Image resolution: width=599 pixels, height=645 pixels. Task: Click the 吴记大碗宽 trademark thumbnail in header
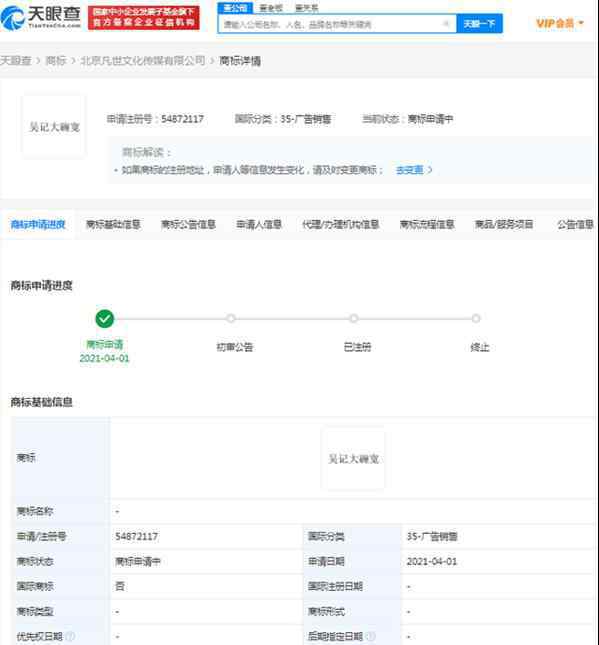54,127
